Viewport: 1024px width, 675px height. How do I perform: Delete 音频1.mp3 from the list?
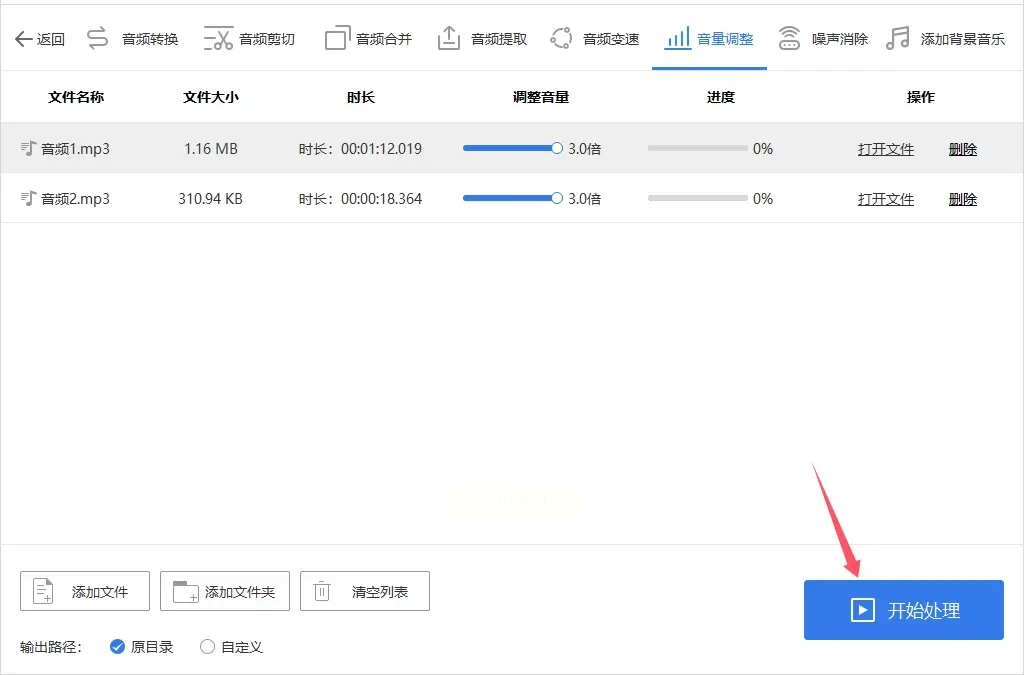point(963,149)
